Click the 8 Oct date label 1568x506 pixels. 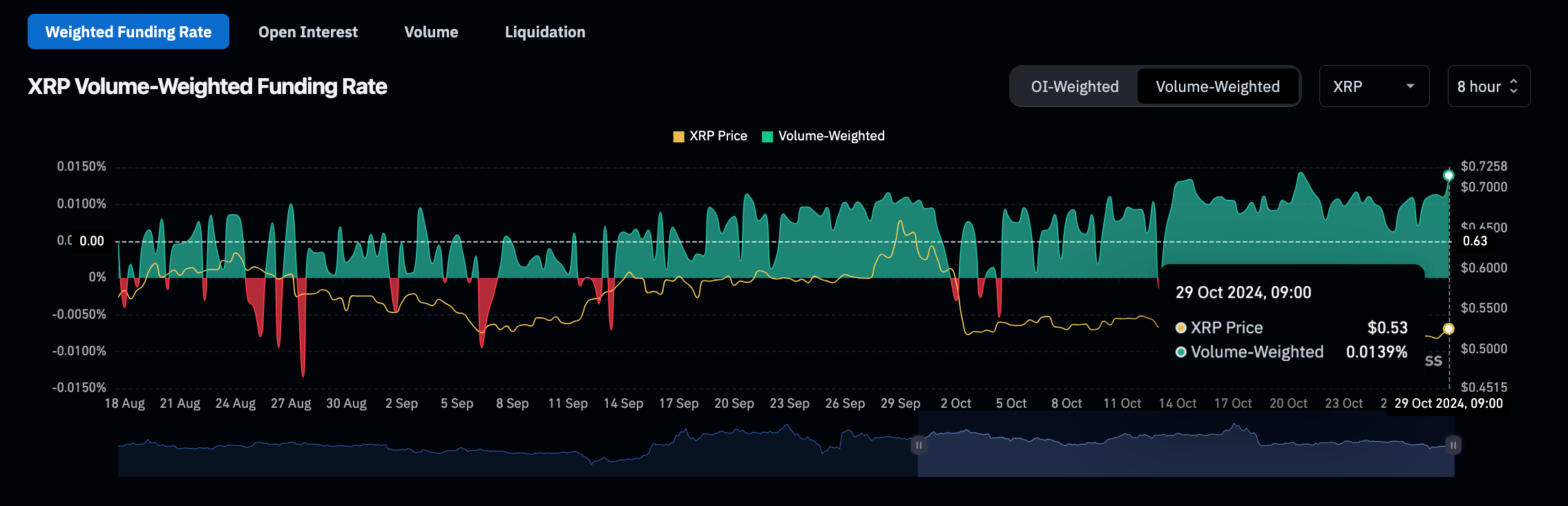tap(1067, 404)
